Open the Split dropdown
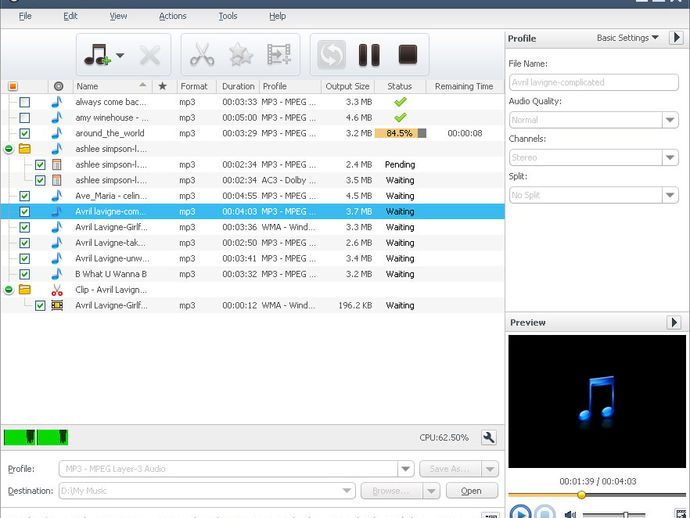The width and height of the screenshot is (690, 518). pos(670,195)
